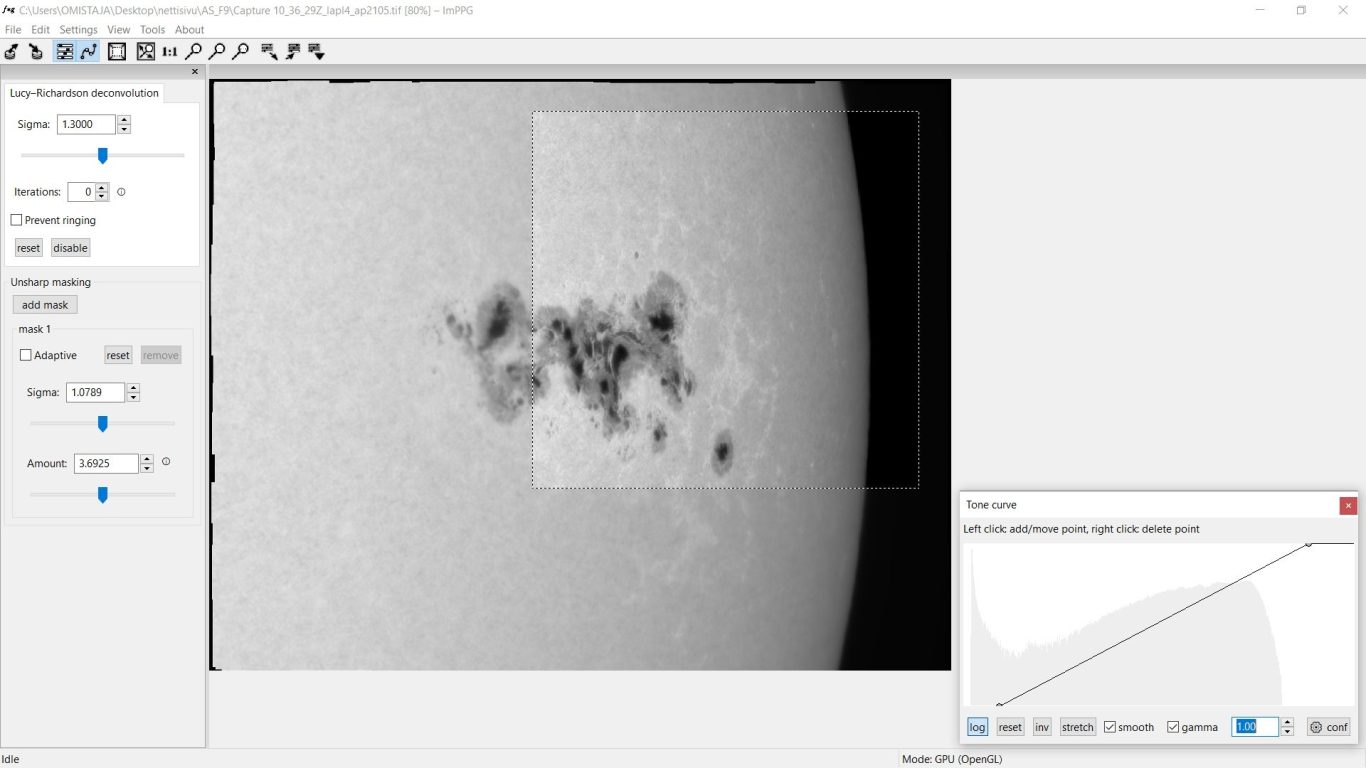1366x768 pixels.
Task: Toggle the smooth curve checkbox
Action: click(1110, 727)
